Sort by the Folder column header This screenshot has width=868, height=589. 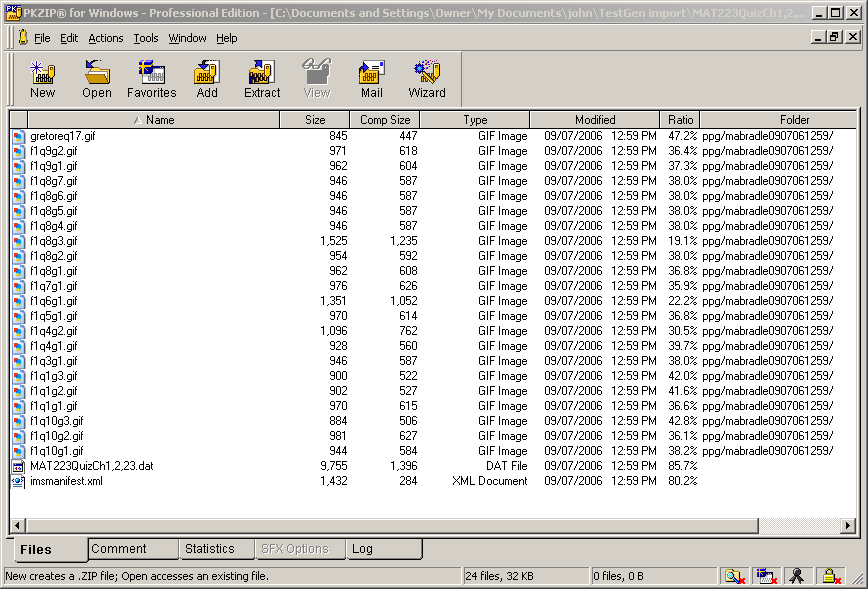(778, 120)
